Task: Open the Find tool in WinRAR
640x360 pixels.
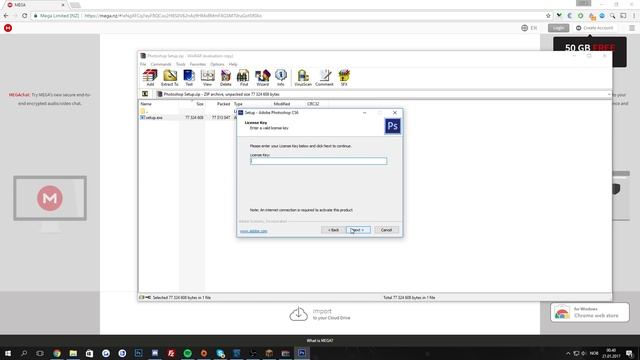Action: click(244, 77)
